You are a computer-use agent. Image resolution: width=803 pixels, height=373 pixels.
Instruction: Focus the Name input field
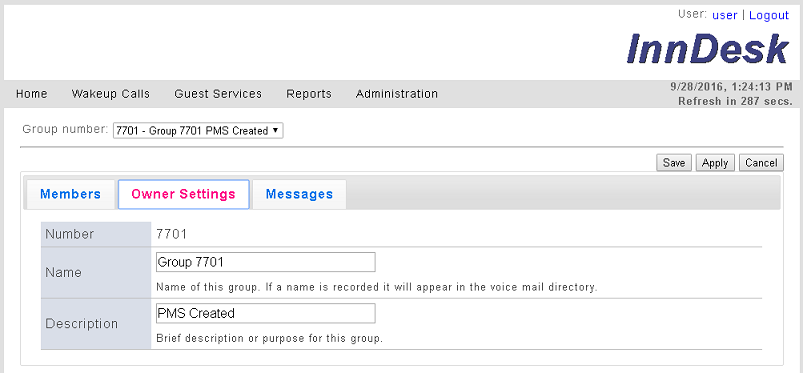click(266, 262)
